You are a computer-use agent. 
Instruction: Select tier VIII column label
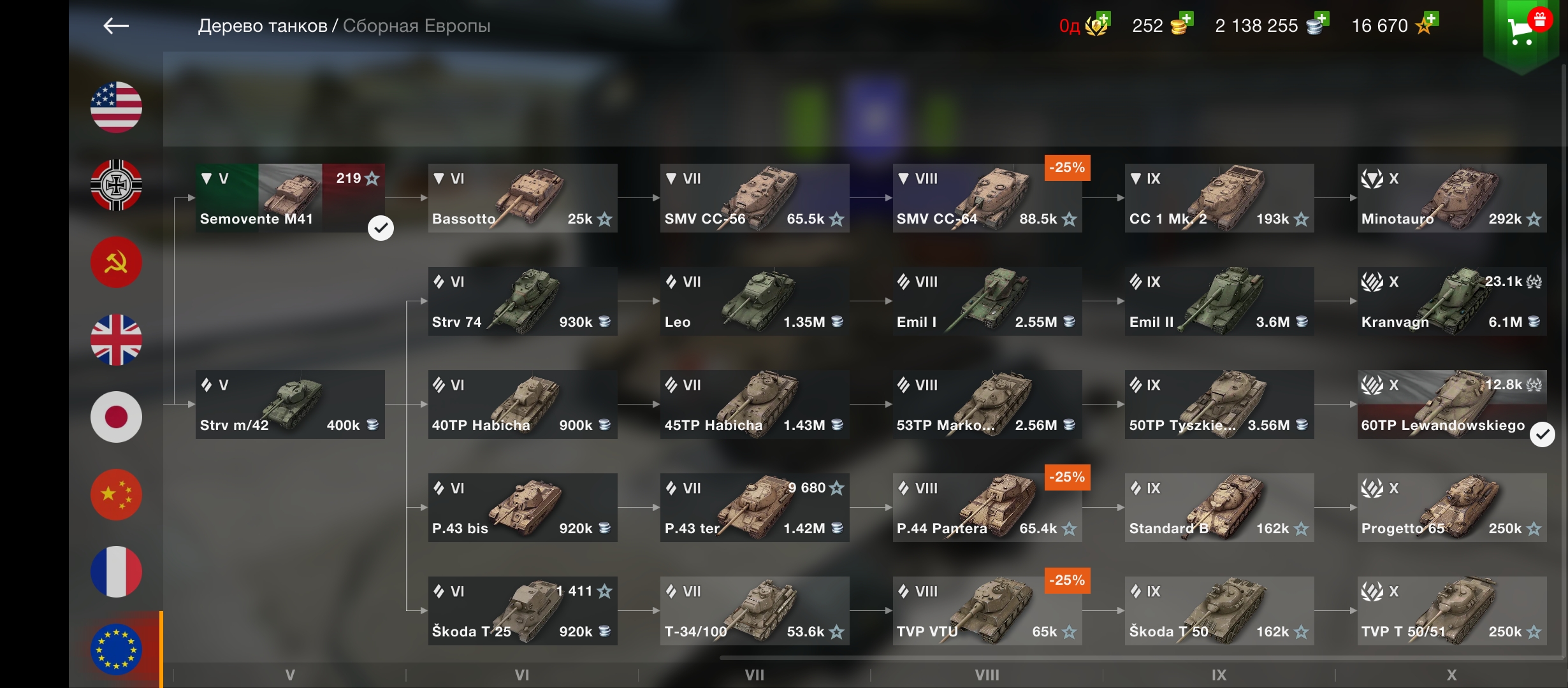[987, 675]
